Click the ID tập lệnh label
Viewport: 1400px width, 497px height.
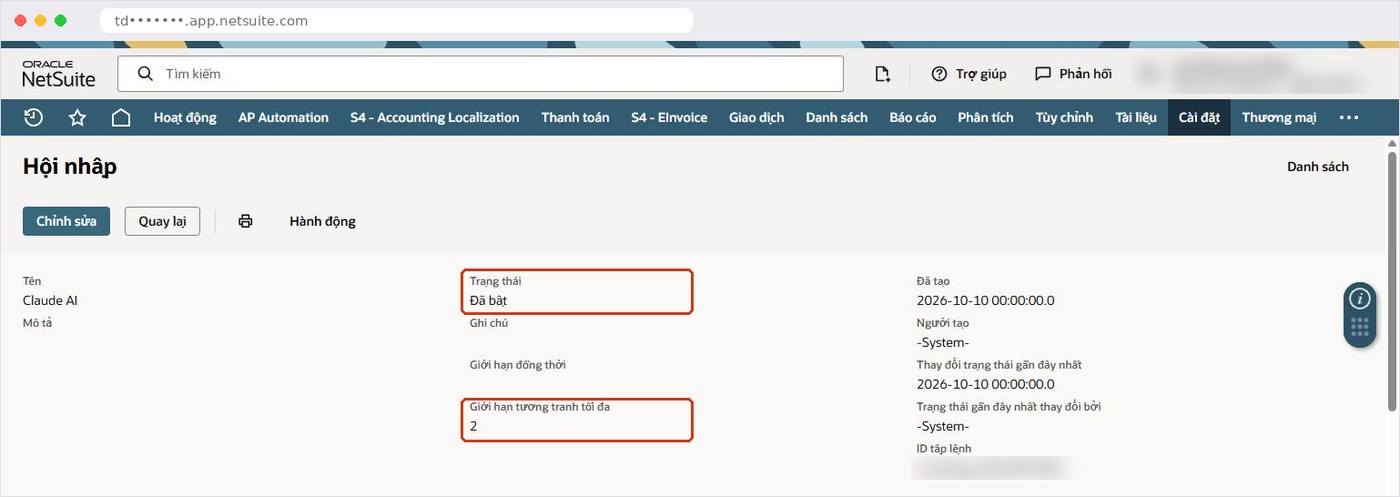point(944,449)
